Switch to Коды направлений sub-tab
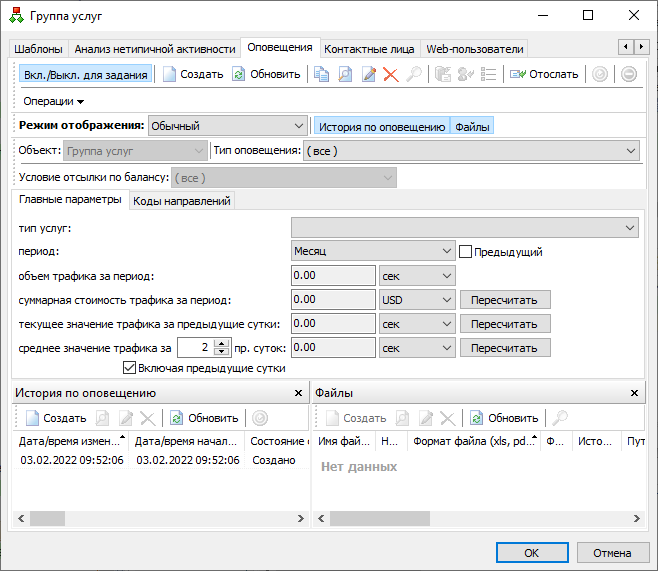This screenshot has height=571, width=658. click(182, 201)
